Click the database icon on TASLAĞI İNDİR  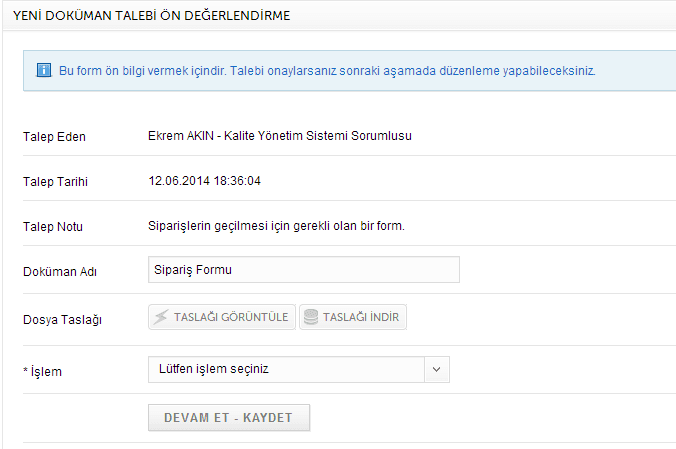[x=311, y=317]
